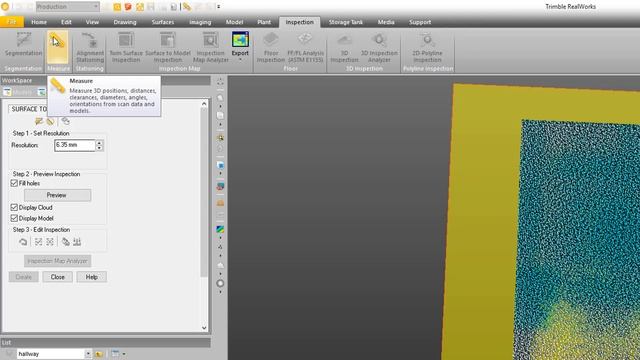Click the Export inspection map icon
The height and width of the screenshot is (360, 640).
pyautogui.click(x=240, y=40)
